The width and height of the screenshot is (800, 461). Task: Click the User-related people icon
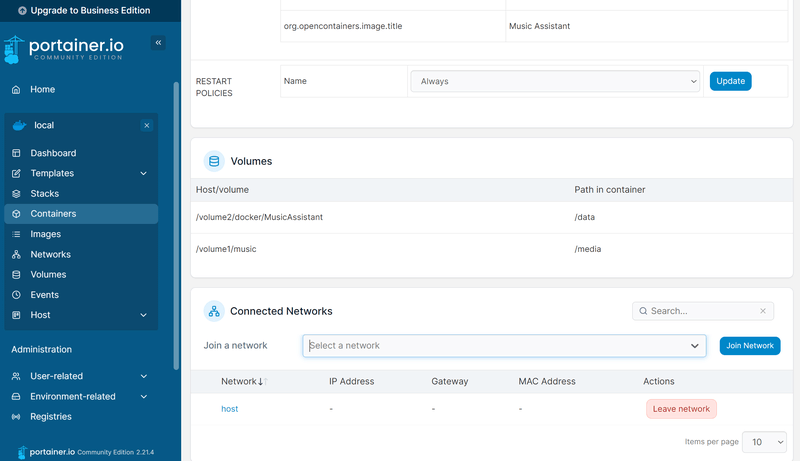16,376
